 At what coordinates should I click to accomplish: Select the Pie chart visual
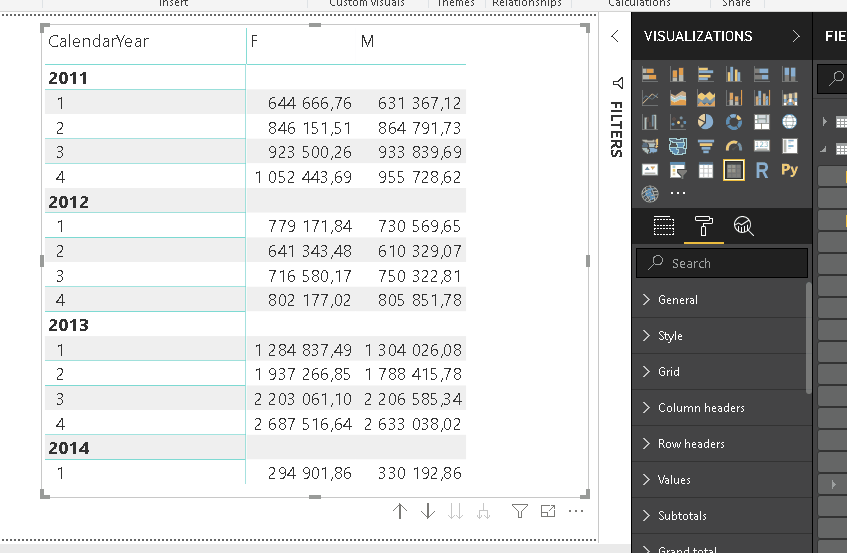[x=705, y=122]
